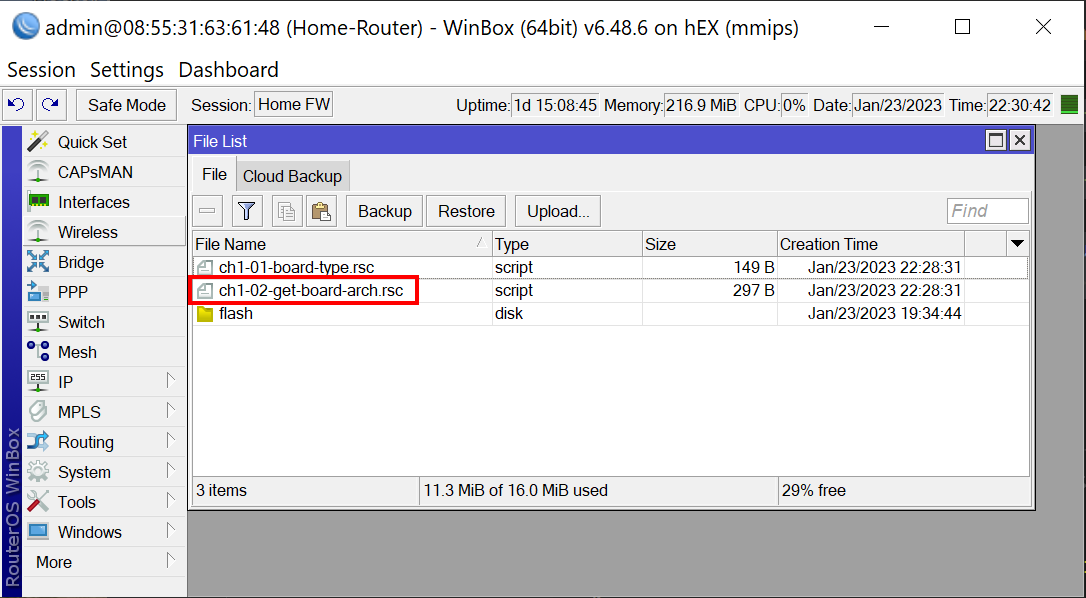Click the copy icon in File List toolbar
The image size is (1086, 598).
(x=287, y=211)
